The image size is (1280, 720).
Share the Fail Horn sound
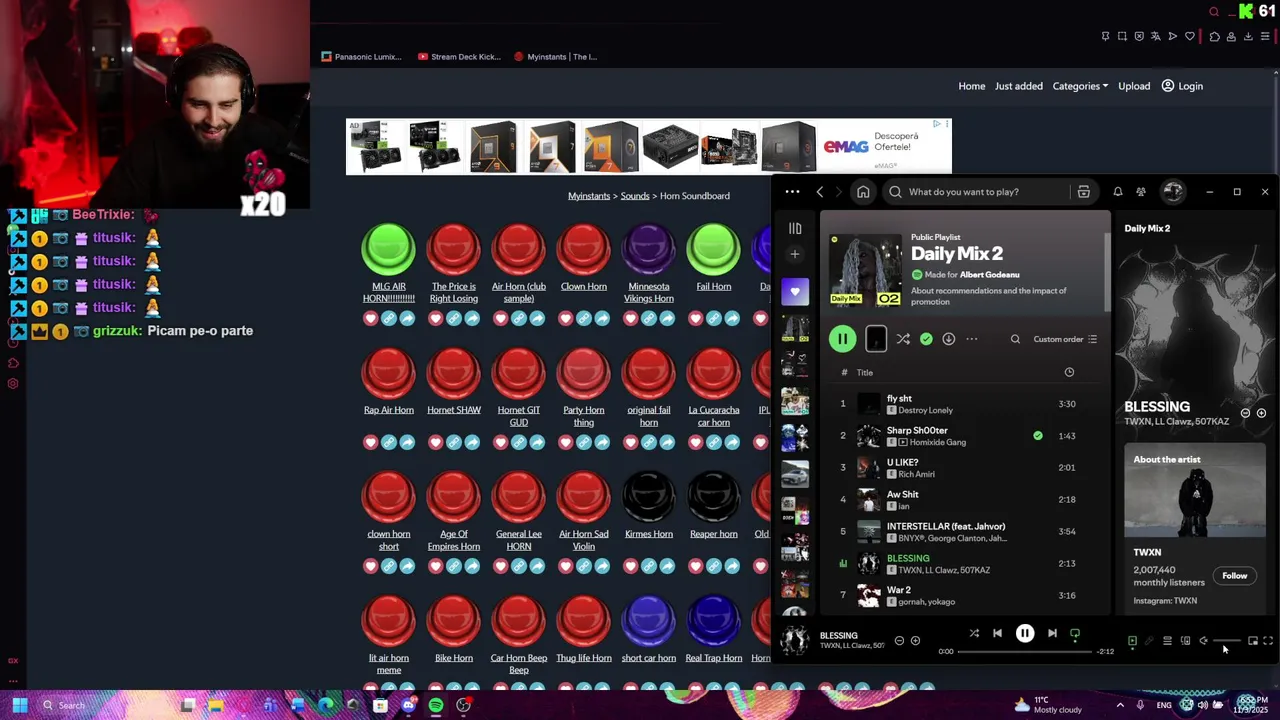pyautogui.click(x=732, y=319)
